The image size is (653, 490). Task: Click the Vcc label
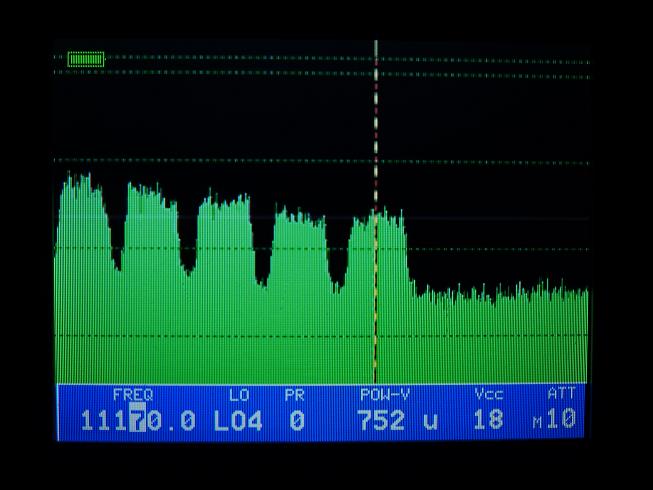click(488, 395)
